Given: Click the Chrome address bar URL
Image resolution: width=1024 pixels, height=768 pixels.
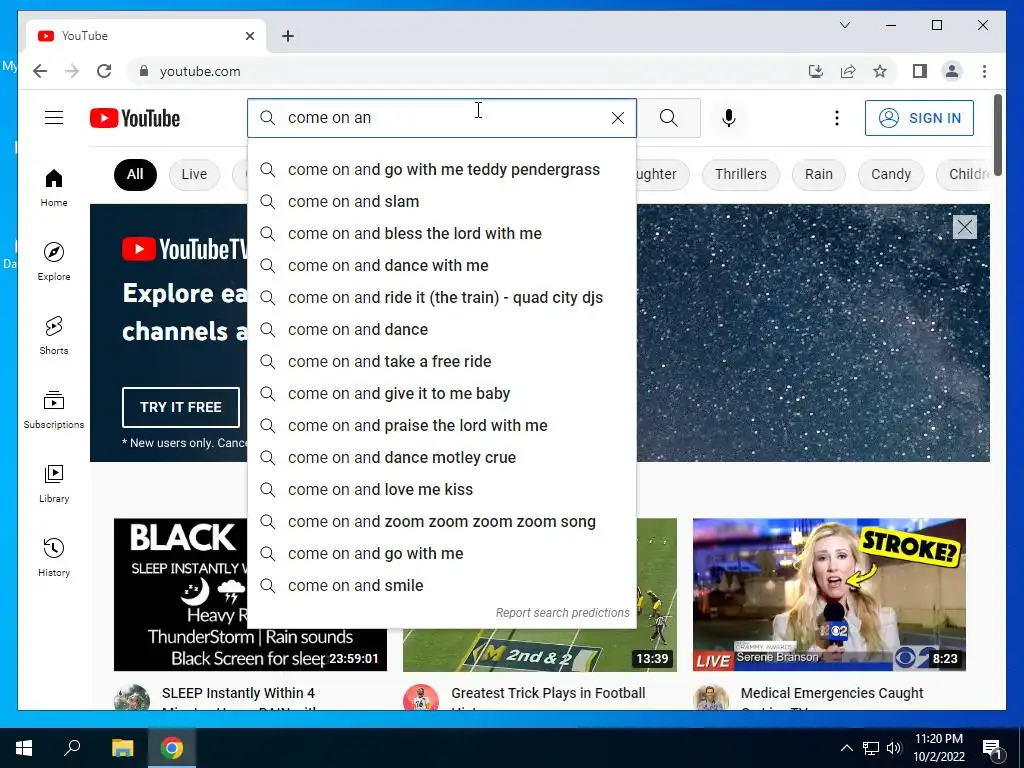Looking at the screenshot, I should click(x=200, y=71).
